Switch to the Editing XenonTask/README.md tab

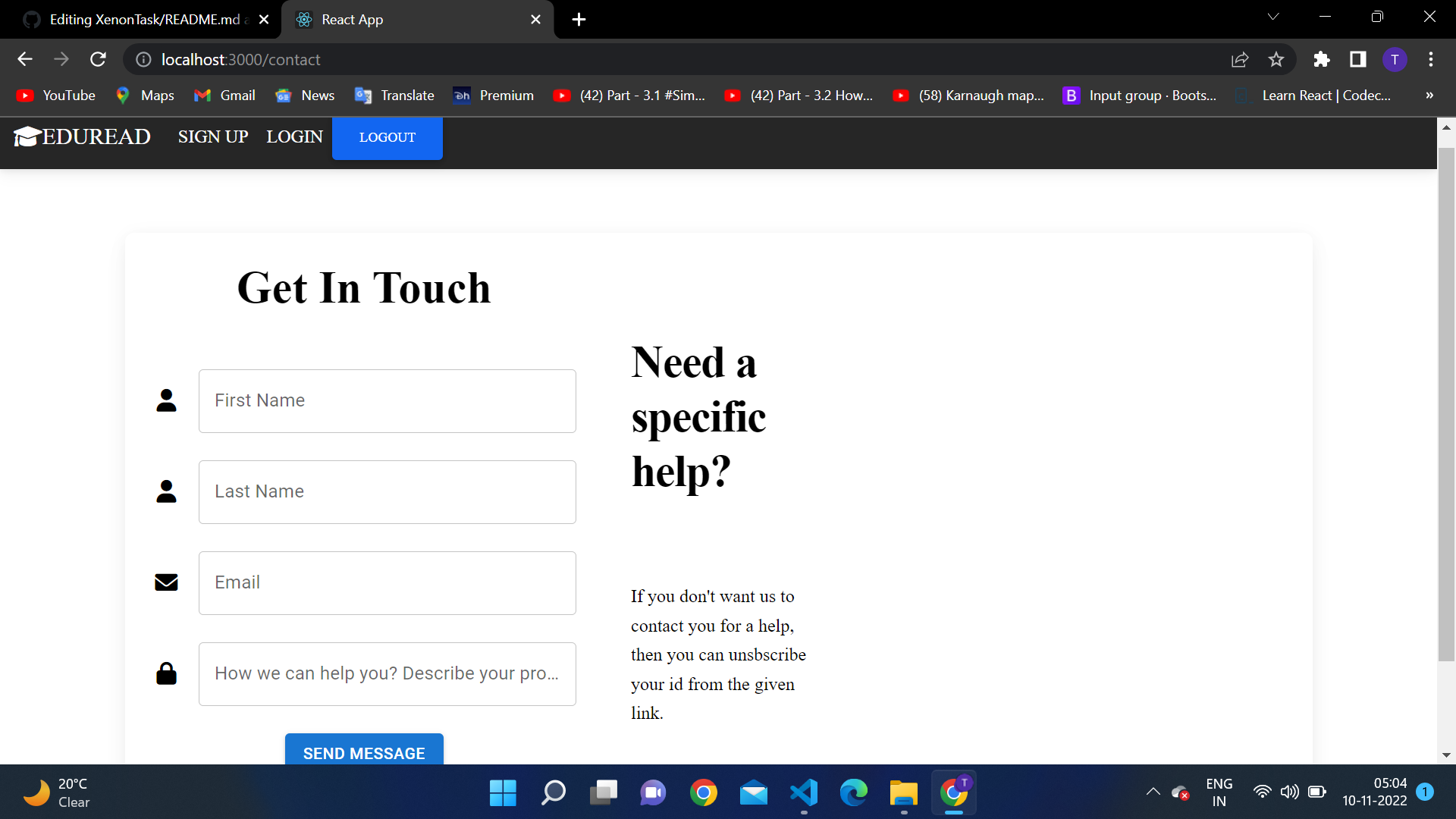(144, 20)
